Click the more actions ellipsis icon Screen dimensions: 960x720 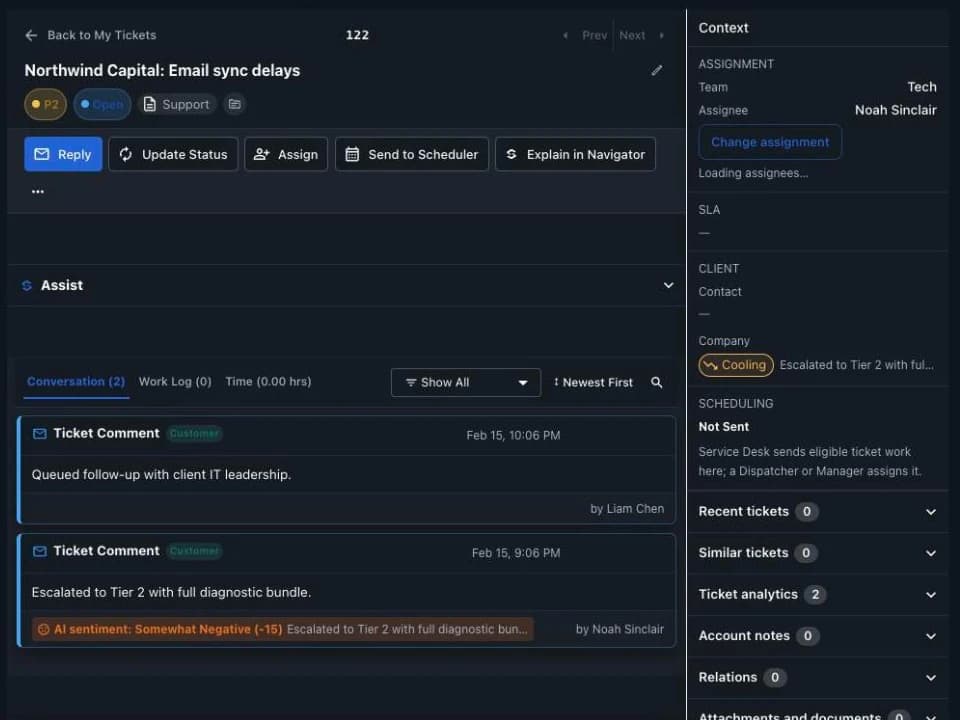38,191
